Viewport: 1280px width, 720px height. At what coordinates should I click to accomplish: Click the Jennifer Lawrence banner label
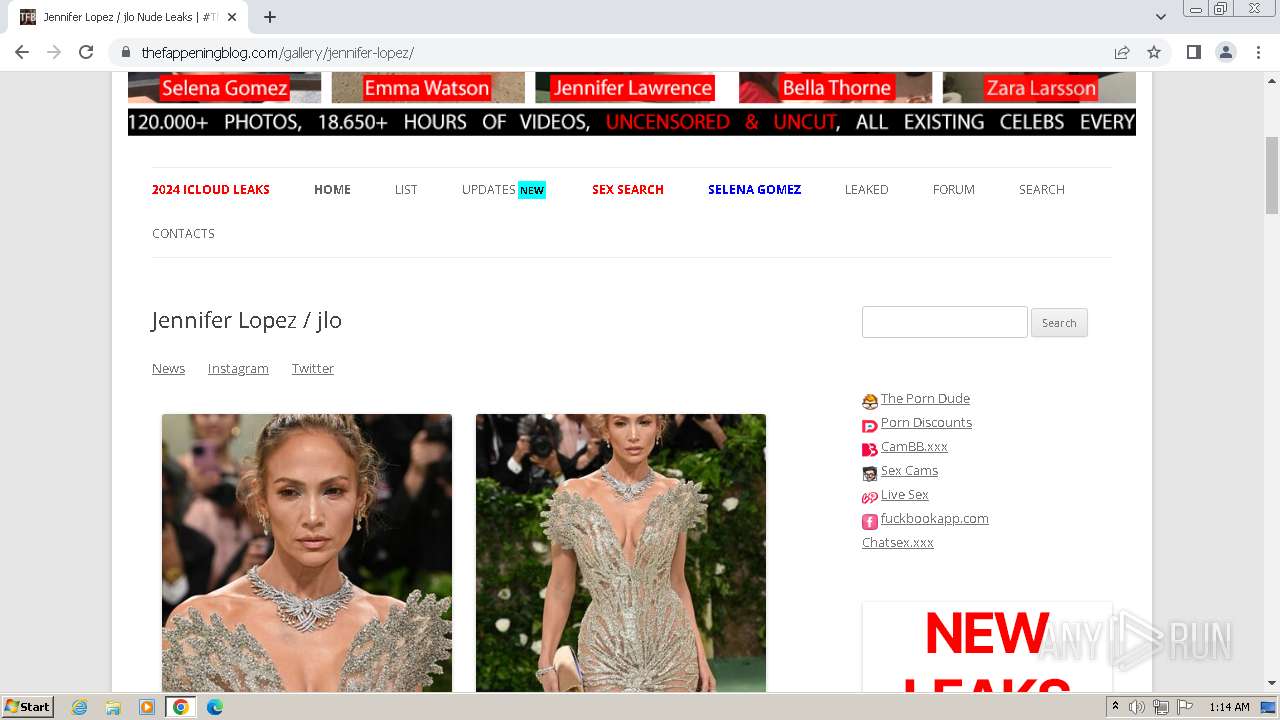click(632, 88)
